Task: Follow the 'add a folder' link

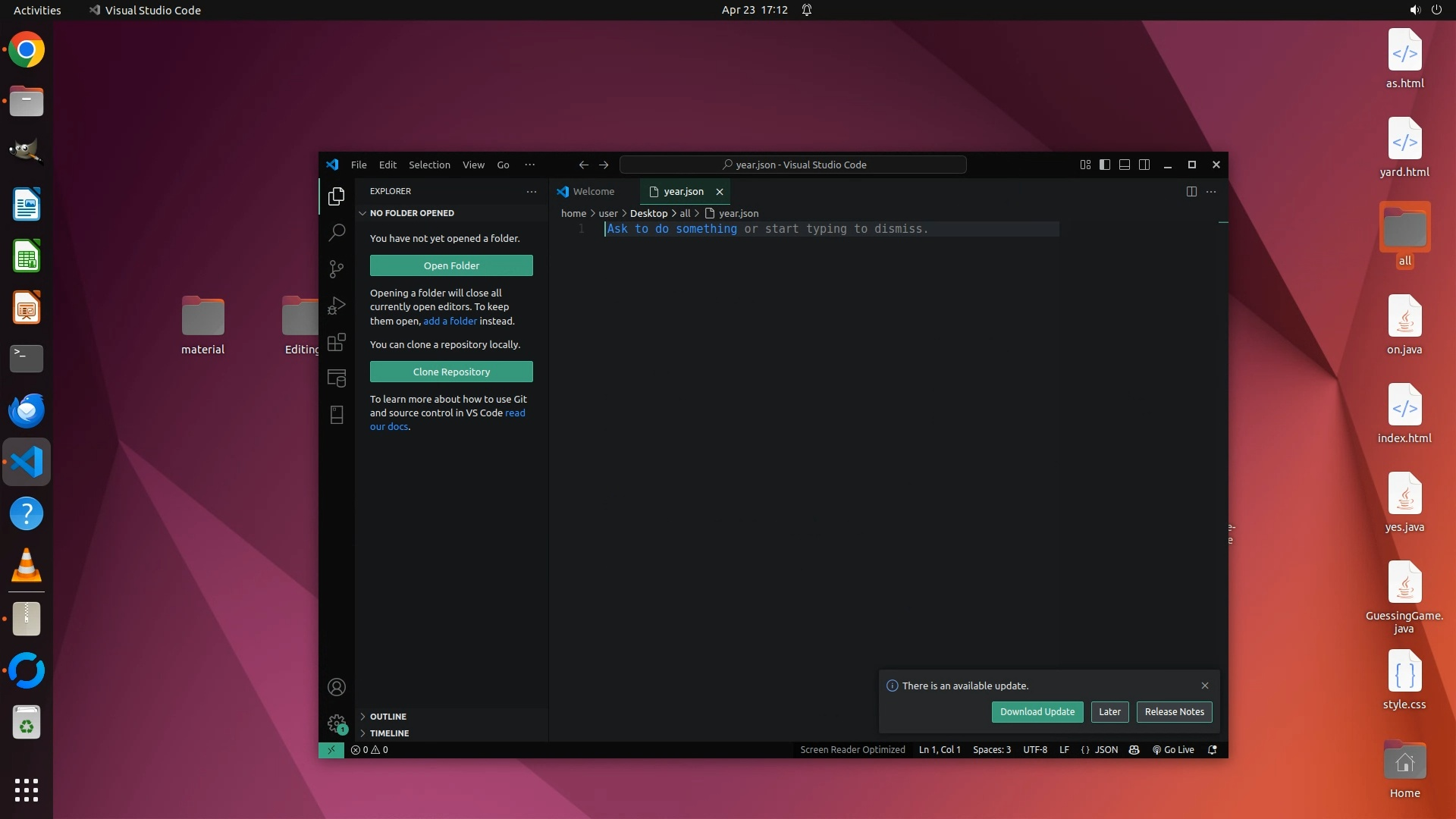Action: 450,321
